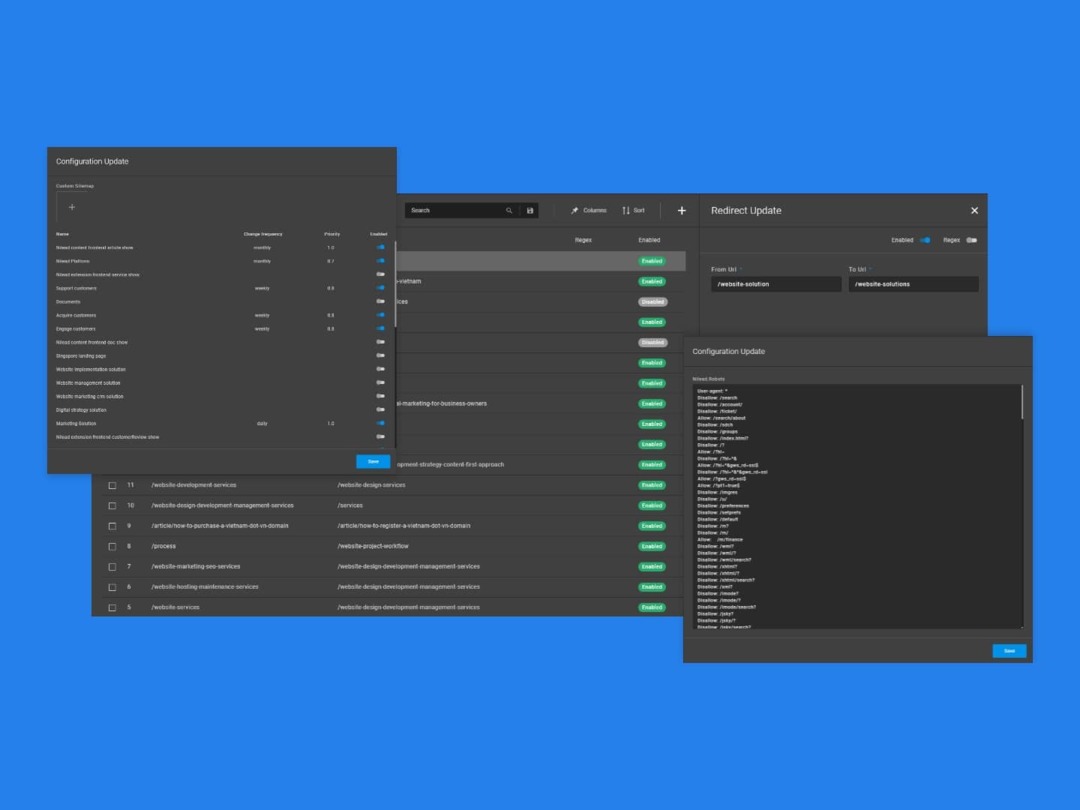Open the Sort option in toolbar
The width and height of the screenshot is (1080, 810).
coord(633,211)
